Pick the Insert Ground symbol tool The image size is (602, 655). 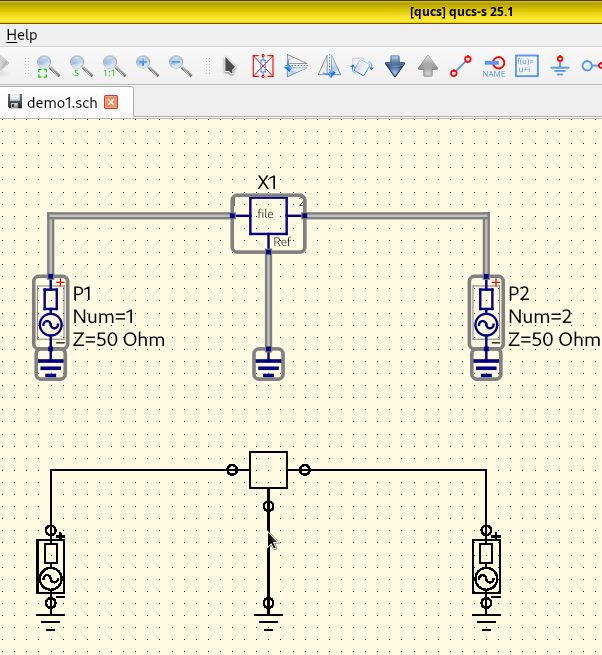[x=560, y=67]
